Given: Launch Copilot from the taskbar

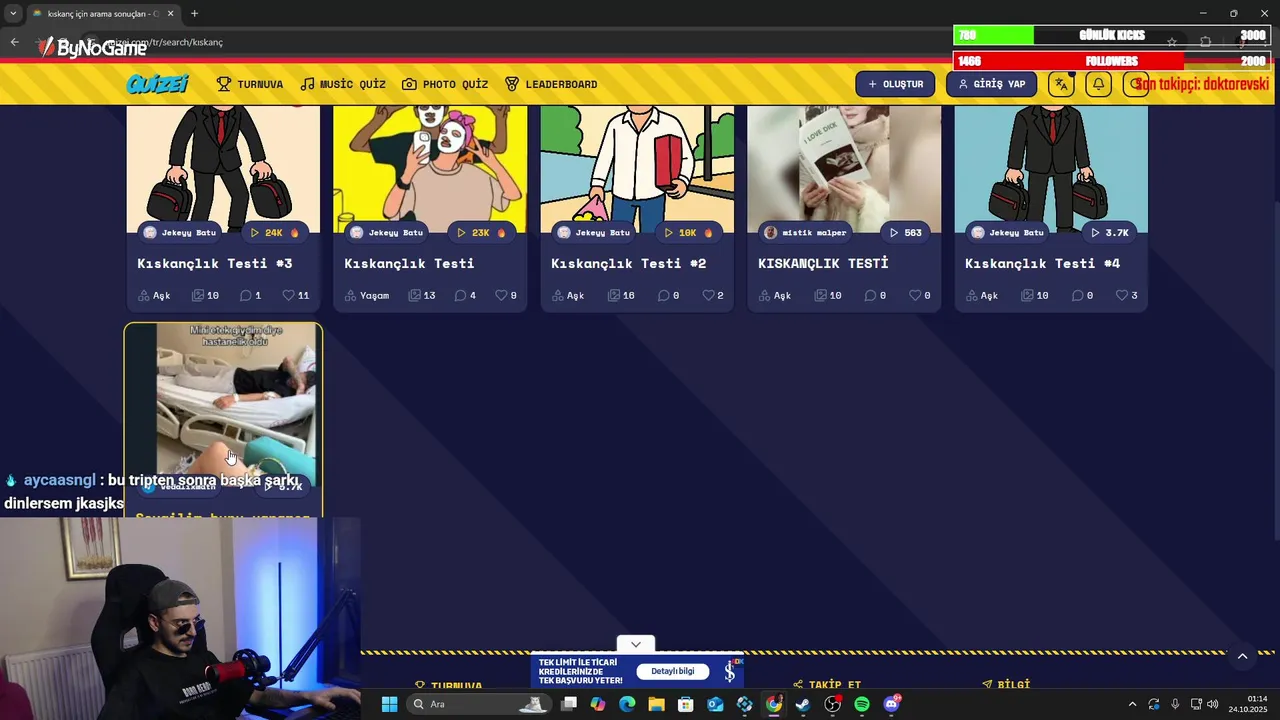Looking at the screenshot, I should point(598,704).
